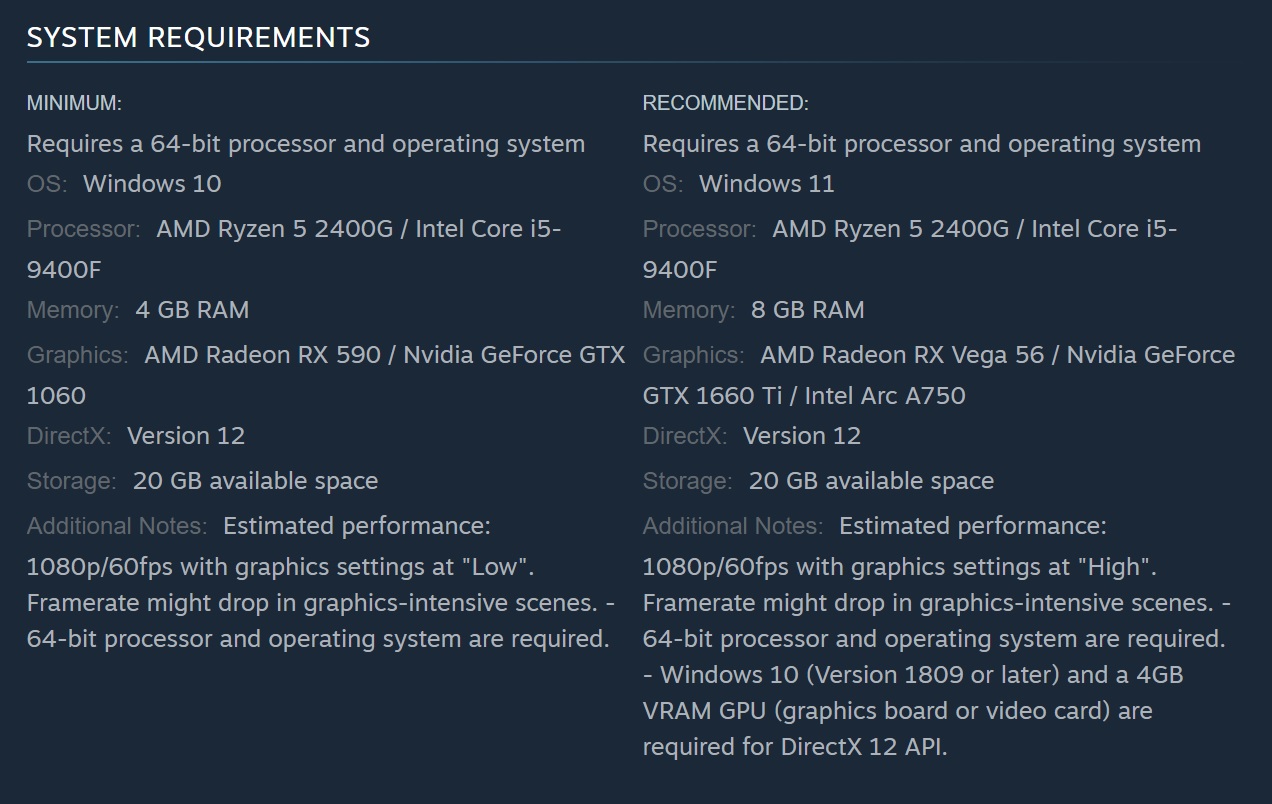Click the SYSTEM REQUIREMENTS heading
1272x804 pixels.
click(198, 38)
